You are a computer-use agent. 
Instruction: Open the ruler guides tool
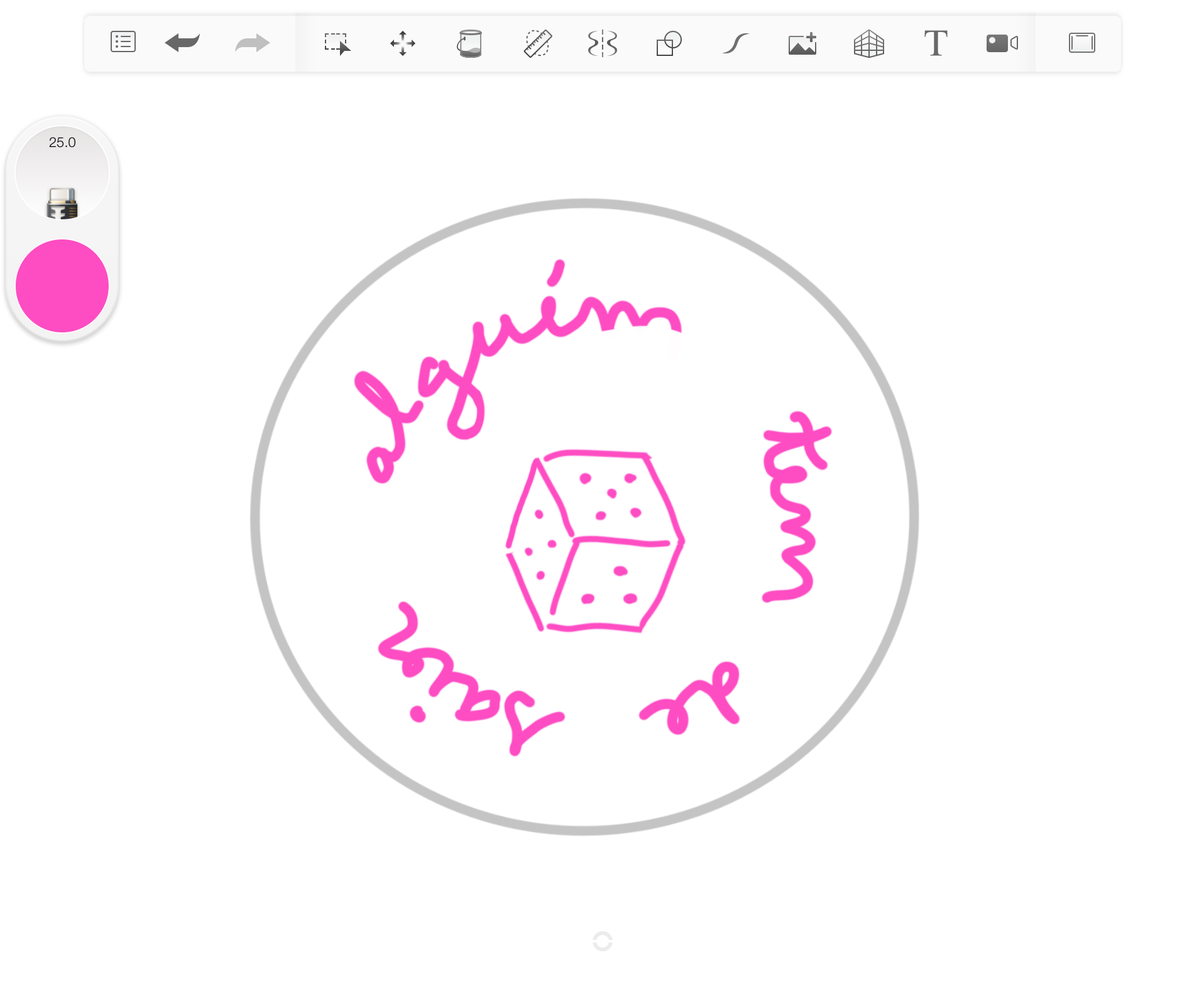point(537,43)
